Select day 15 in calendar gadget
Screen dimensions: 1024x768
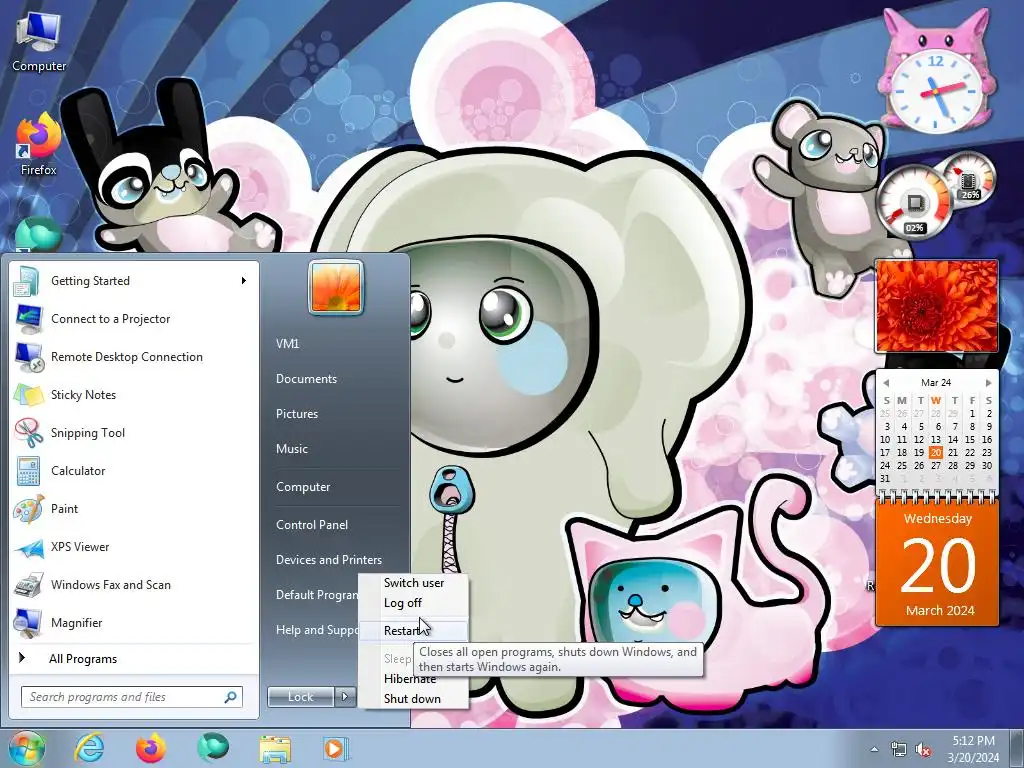970,440
